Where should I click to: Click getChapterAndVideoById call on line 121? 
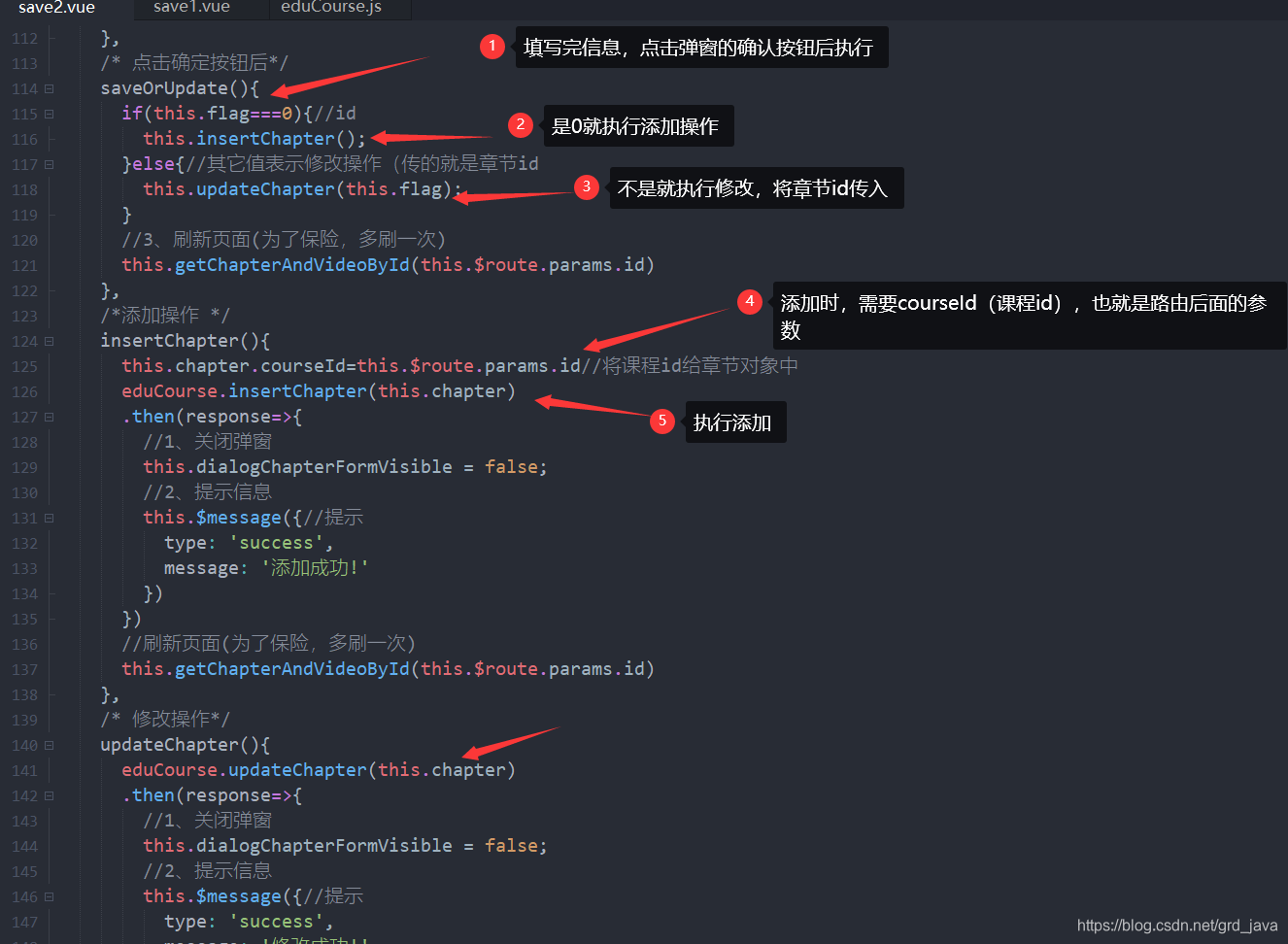(388, 265)
